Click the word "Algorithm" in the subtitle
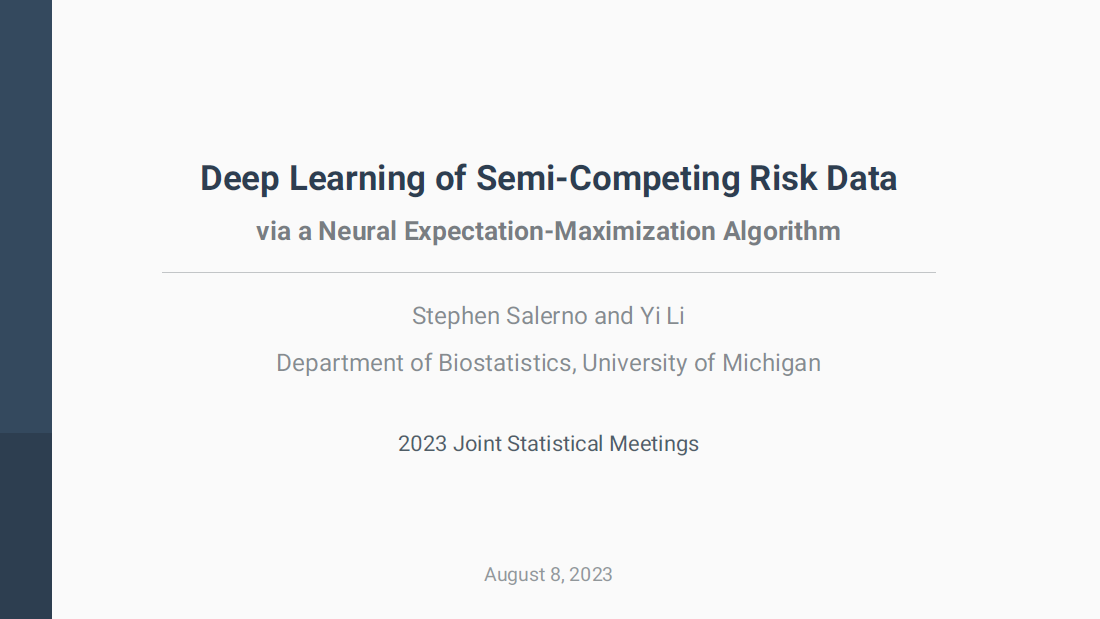 782,232
